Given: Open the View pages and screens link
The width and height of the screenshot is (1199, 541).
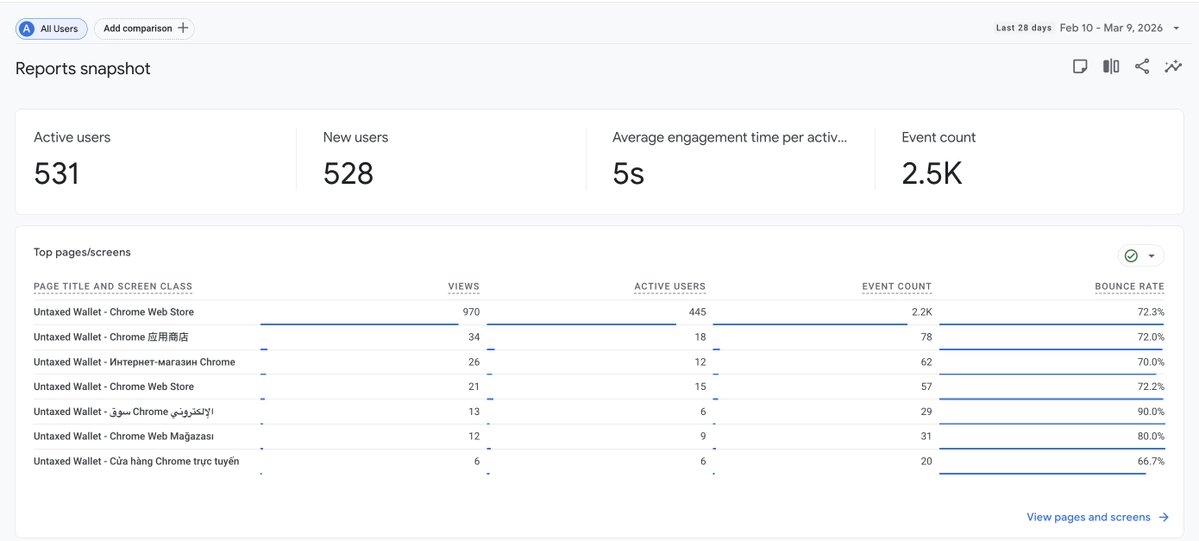Looking at the screenshot, I should tap(1098, 517).
